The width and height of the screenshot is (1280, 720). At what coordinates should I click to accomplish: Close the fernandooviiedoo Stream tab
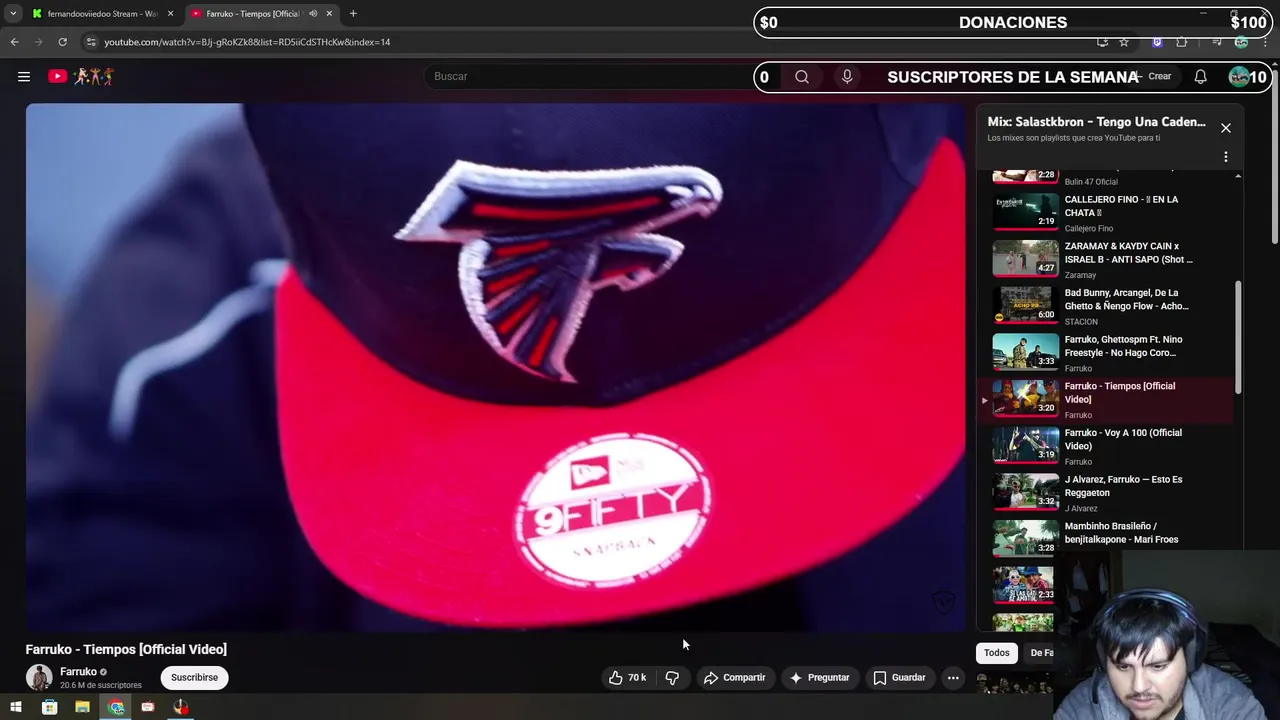pos(170,14)
